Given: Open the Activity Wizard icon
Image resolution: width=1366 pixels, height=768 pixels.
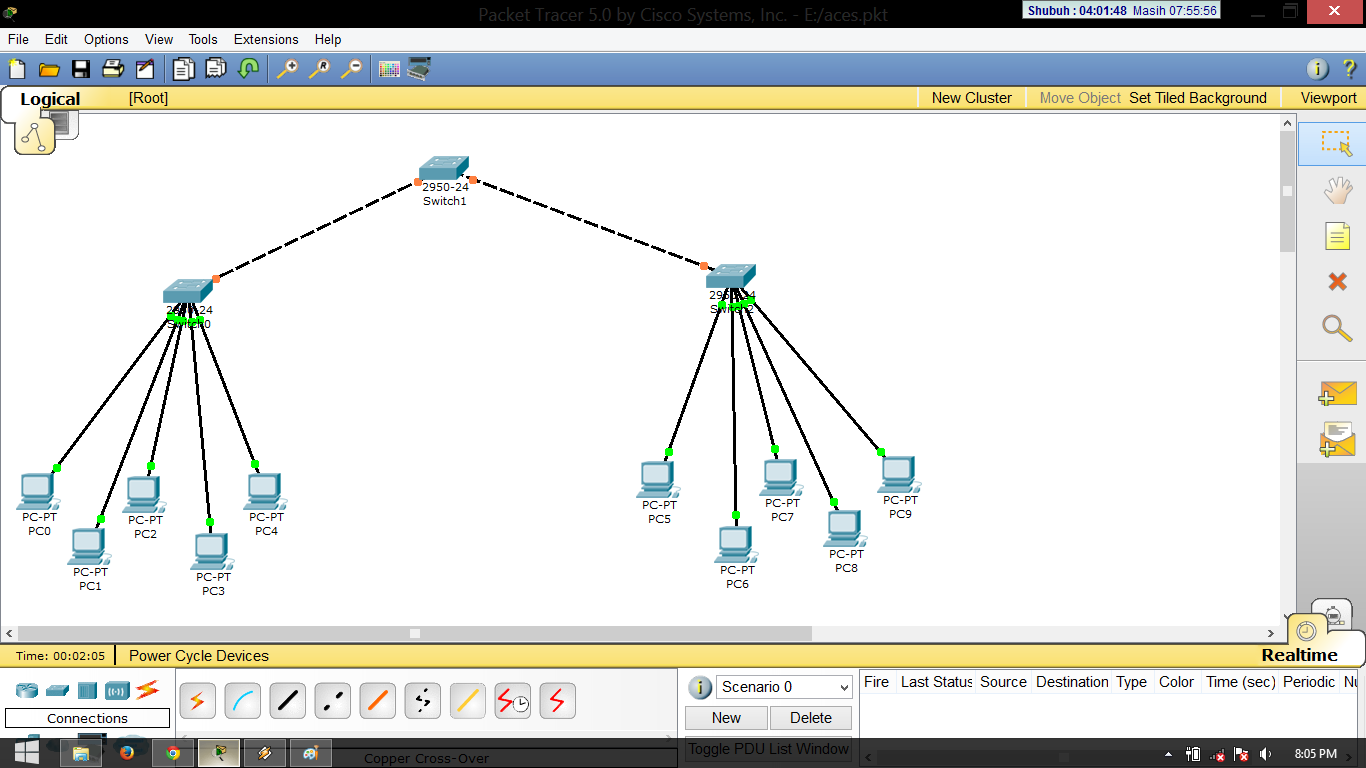Looking at the screenshot, I should point(145,69).
